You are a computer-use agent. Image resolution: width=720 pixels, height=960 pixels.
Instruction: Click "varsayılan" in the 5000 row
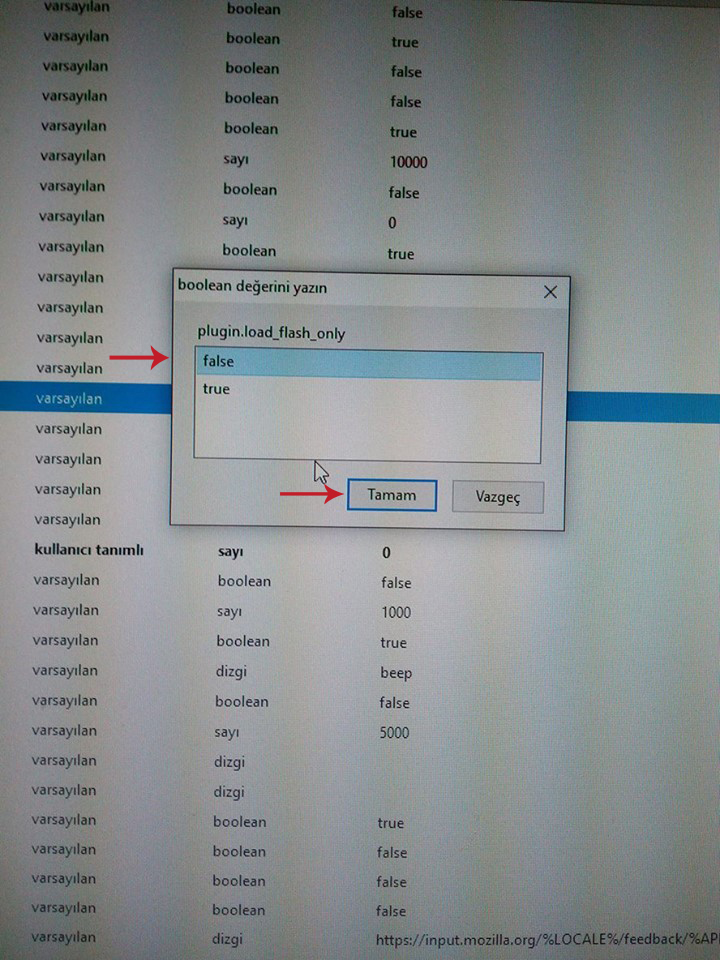(x=64, y=731)
